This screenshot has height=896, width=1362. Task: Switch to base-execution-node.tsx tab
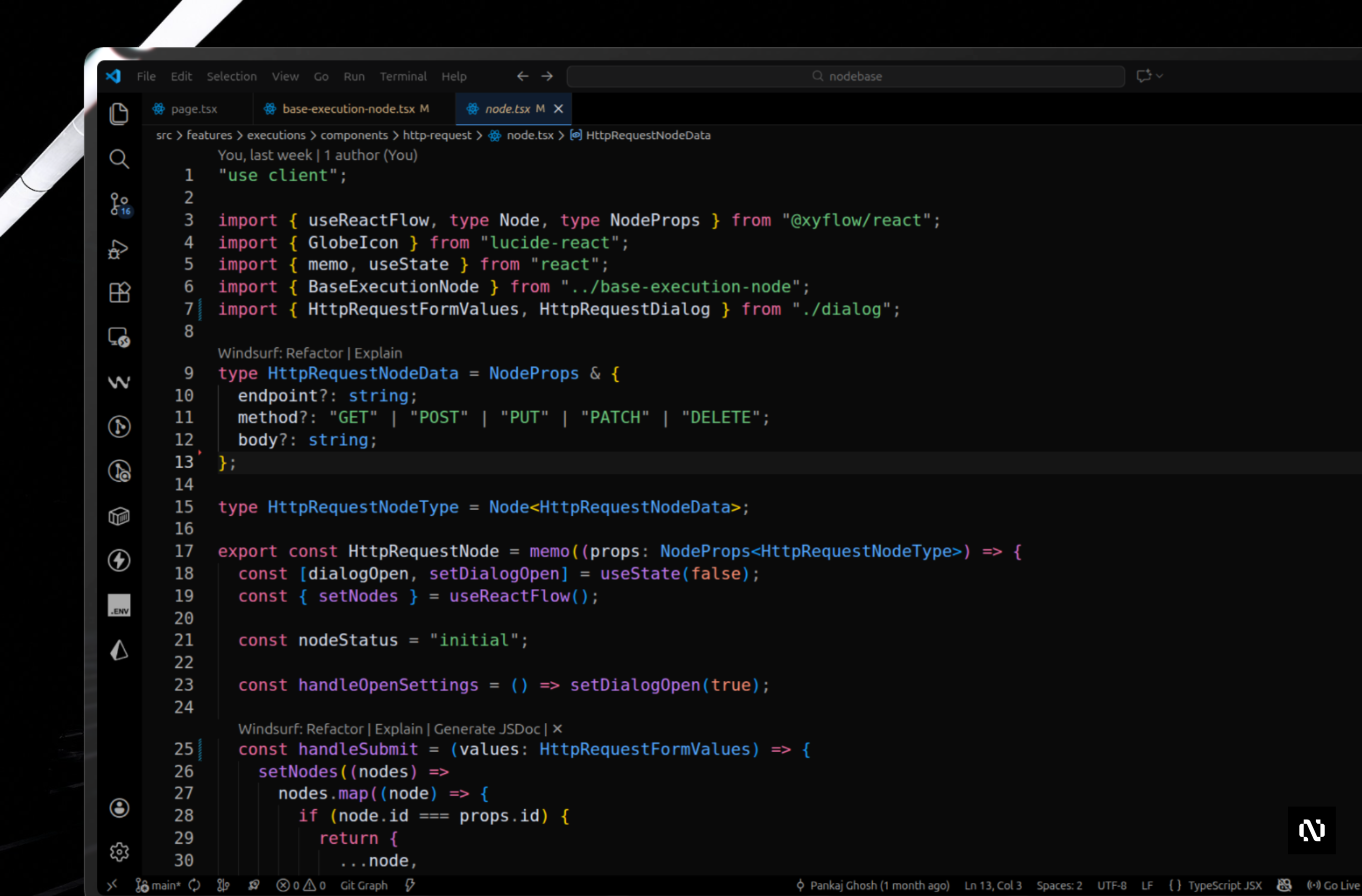click(x=348, y=109)
